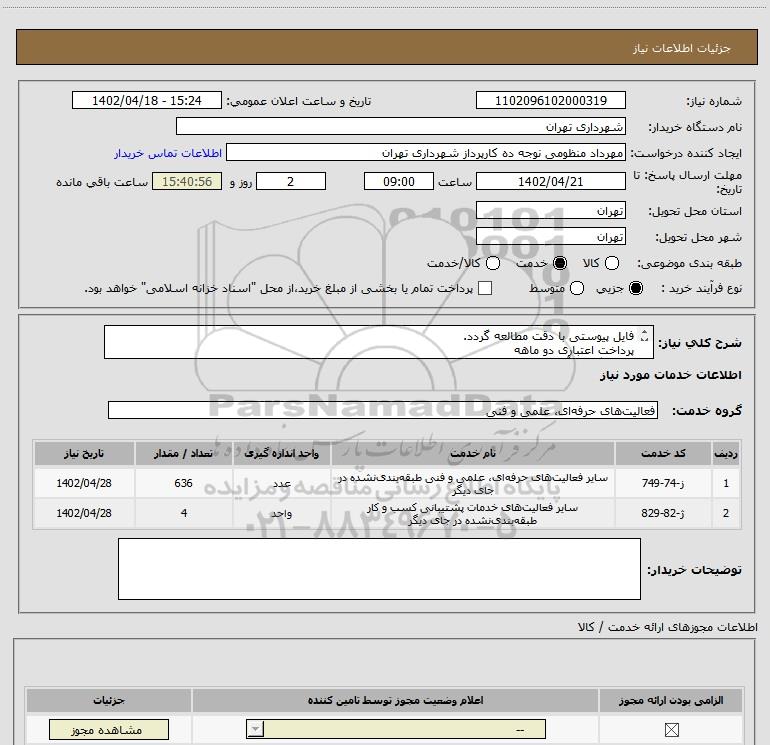The width and height of the screenshot is (770, 745).
Task: Click the گروه خدمت field
Action: [383, 411]
